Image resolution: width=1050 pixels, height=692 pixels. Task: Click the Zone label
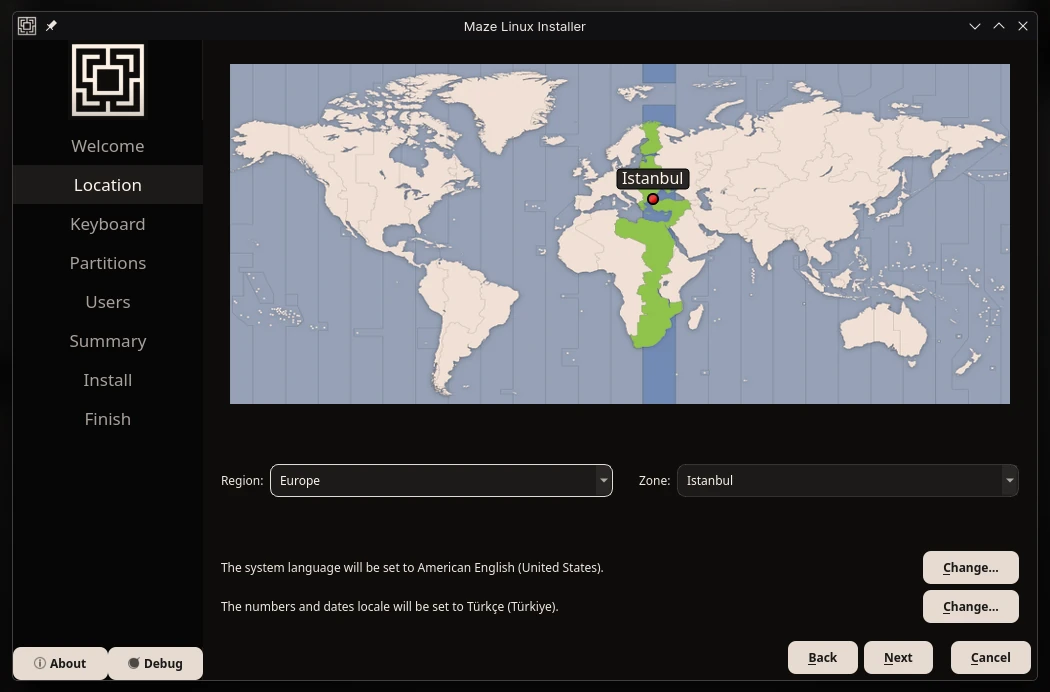[654, 480]
